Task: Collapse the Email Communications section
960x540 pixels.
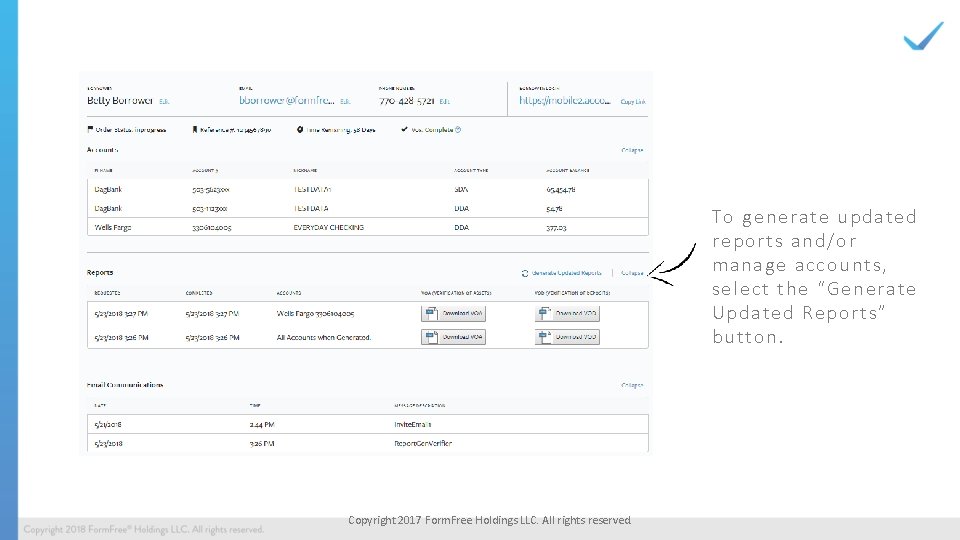Action: tap(632, 385)
